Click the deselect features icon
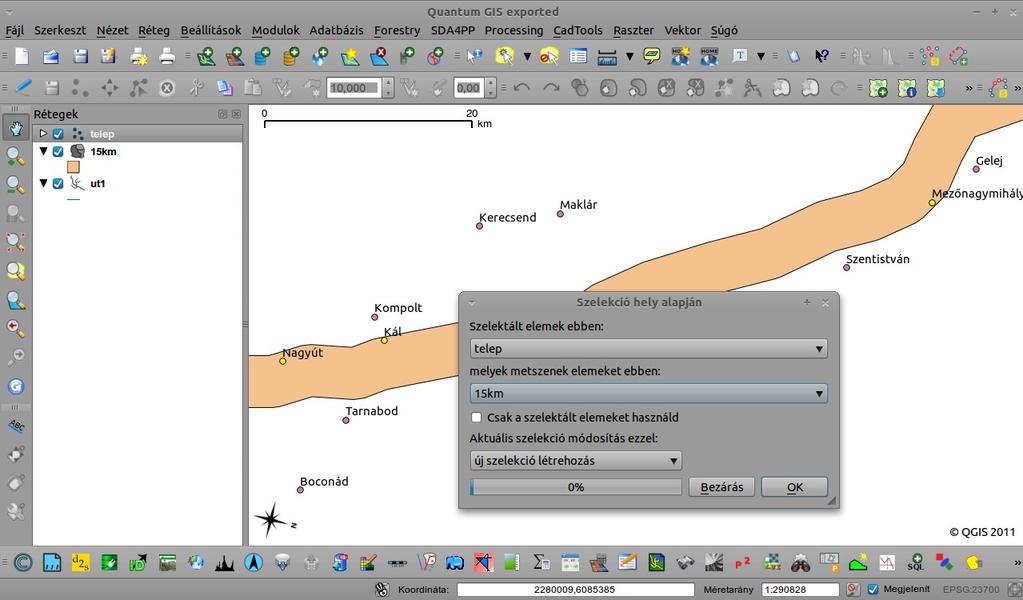This screenshot has height=600, width=1023. 549,56
